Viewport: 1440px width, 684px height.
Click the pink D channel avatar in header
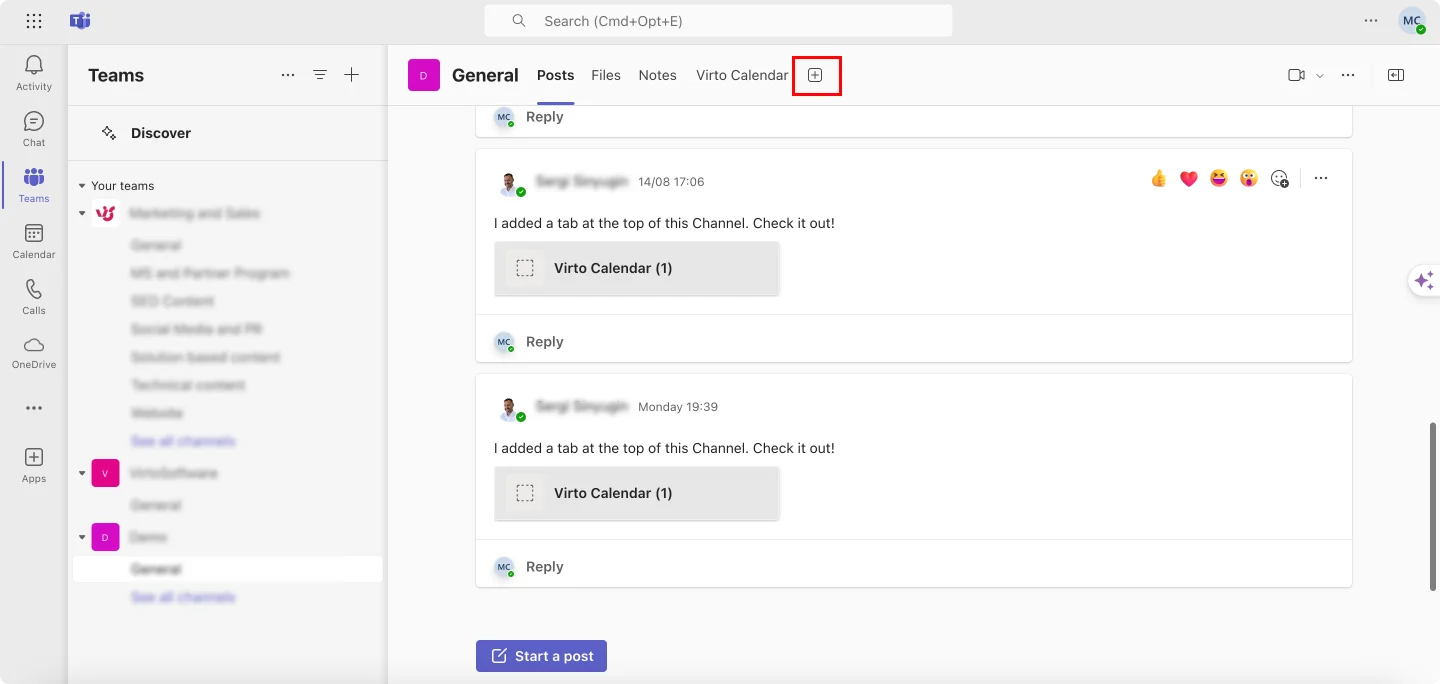pyautogui.click(x=424, y=75)
